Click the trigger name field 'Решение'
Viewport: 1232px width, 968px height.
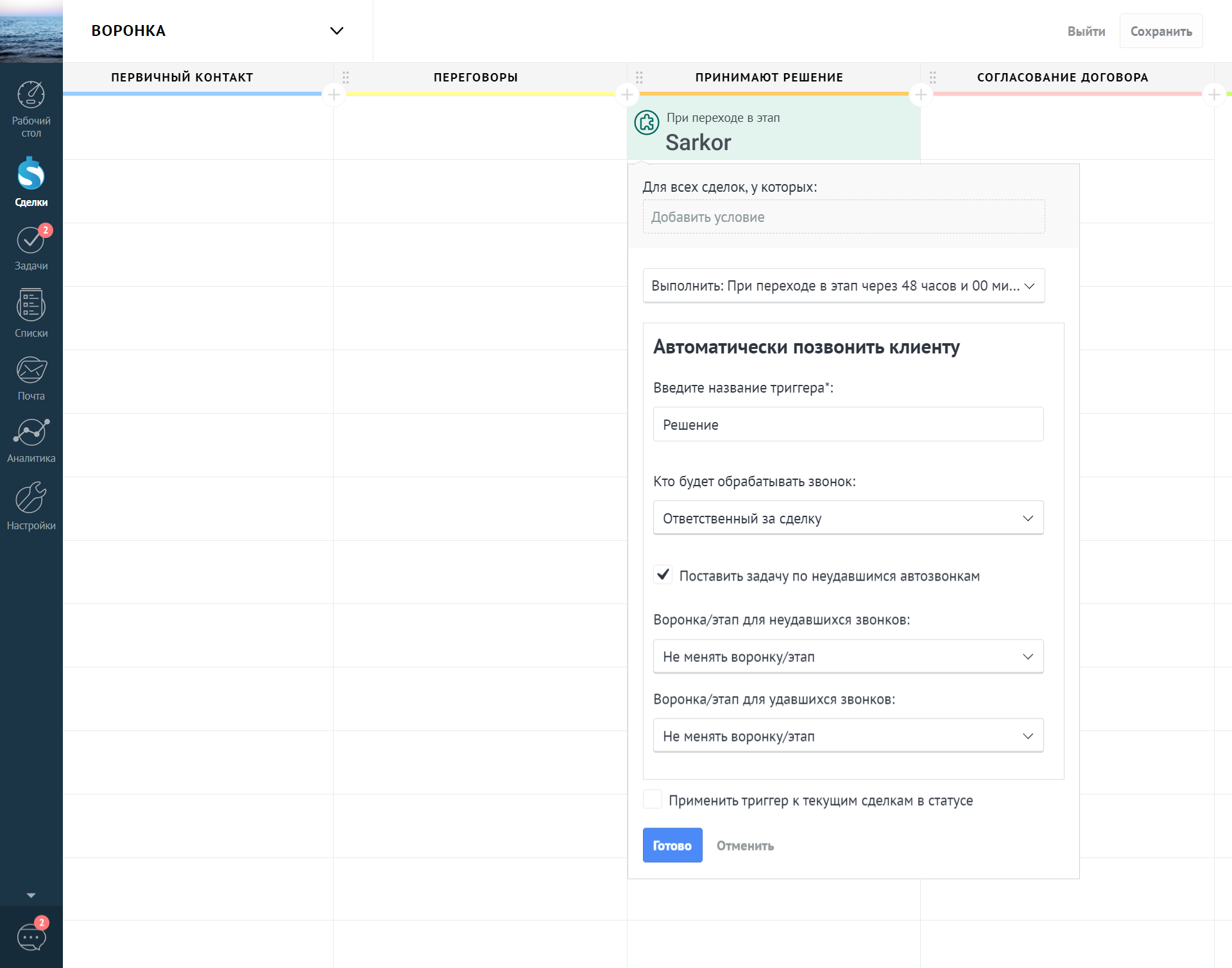coord(848,424)
